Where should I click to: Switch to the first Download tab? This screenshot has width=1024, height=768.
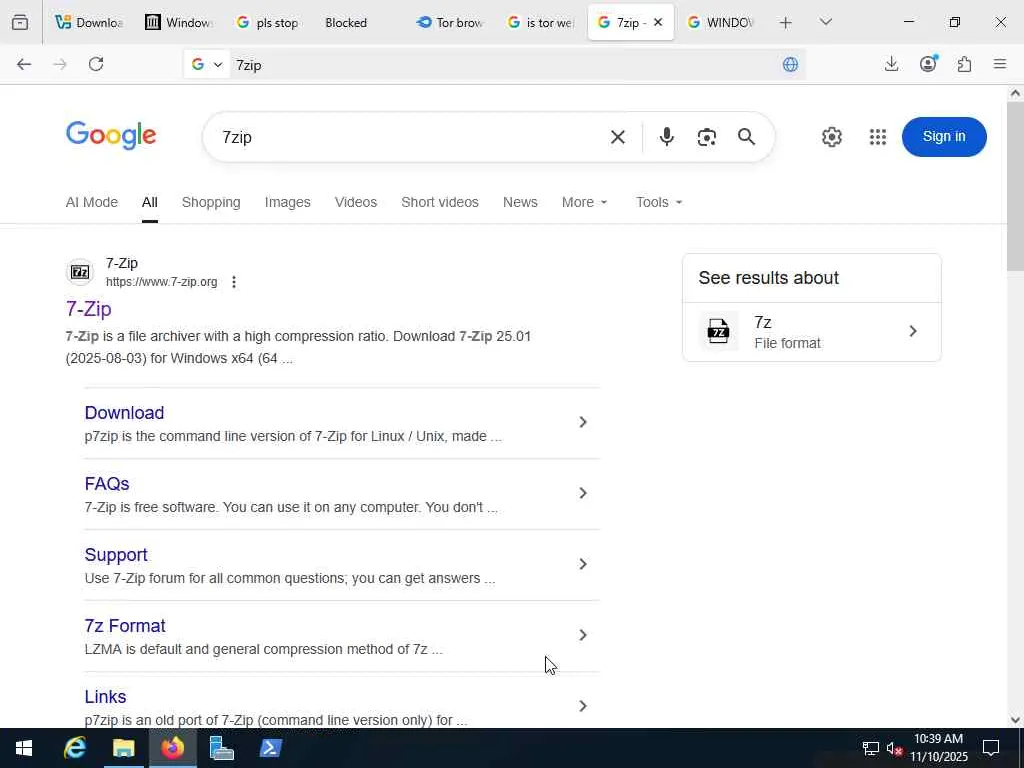coord(89,22)
